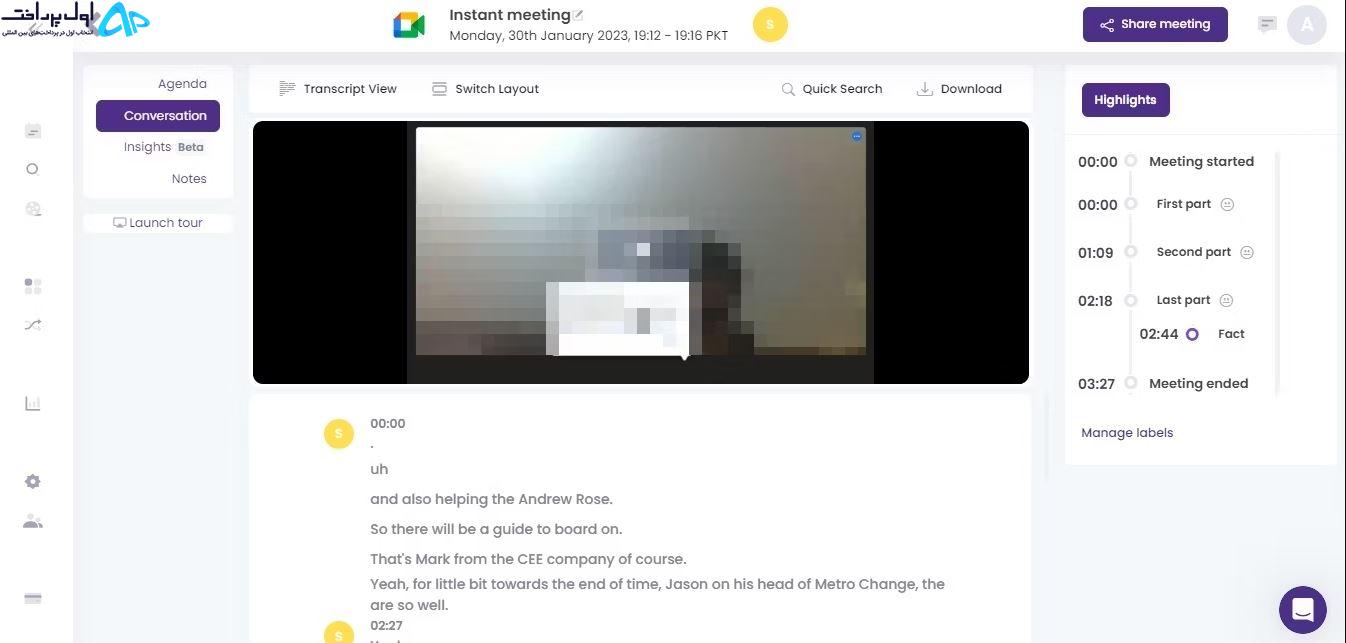Click Switch Layout
Screen dimensions: 1346x643
coord(485,89)
